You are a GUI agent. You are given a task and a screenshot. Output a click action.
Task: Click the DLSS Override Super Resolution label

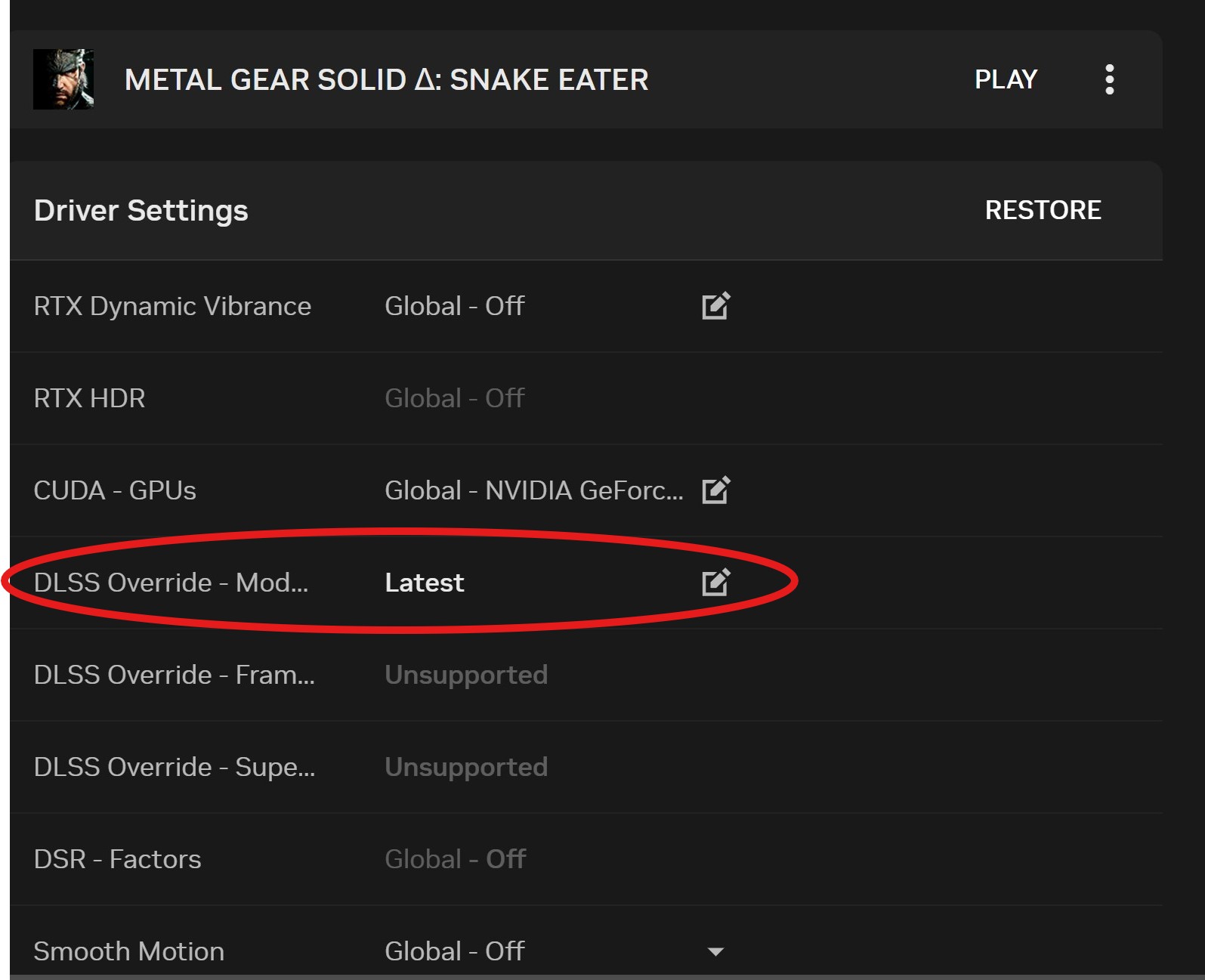174,767
